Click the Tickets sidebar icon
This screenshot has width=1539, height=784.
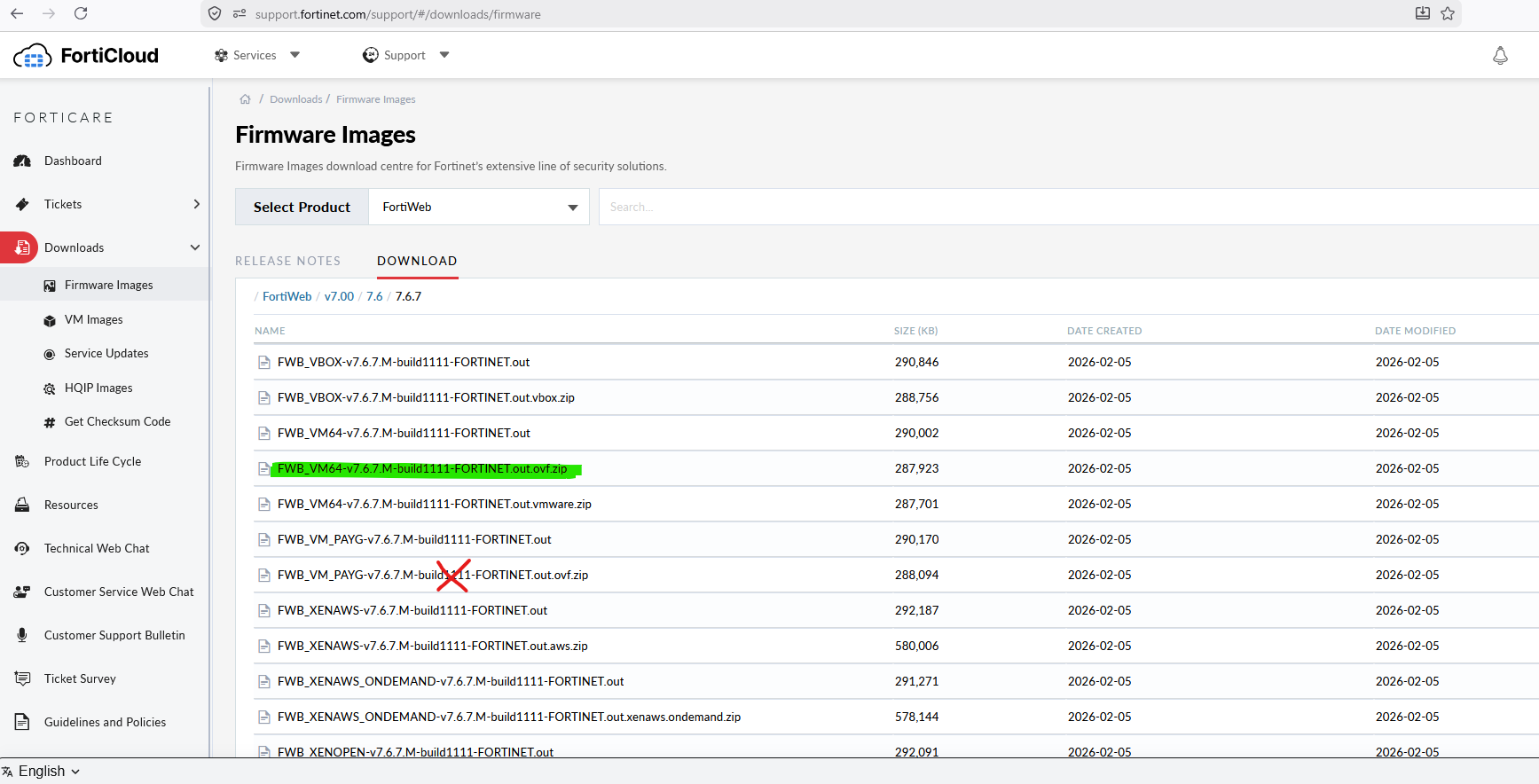pos(22,204)
